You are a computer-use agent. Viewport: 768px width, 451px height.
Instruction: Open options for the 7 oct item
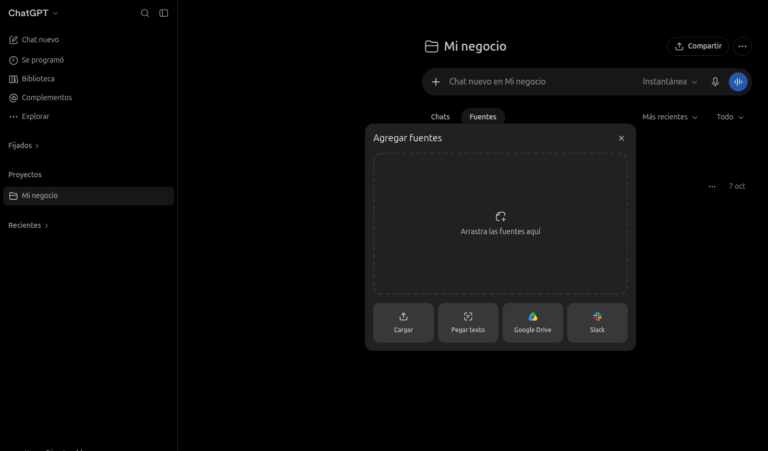coord(712,187)
